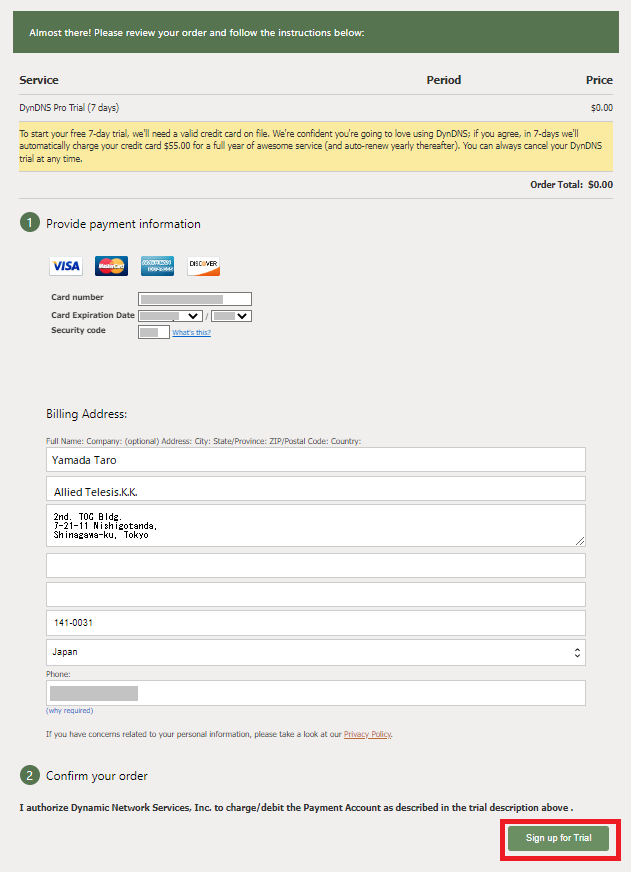Click the ZIP code field showing 141-0031
The width and height of the screenshot is (631, 872).
pos(315,623)
